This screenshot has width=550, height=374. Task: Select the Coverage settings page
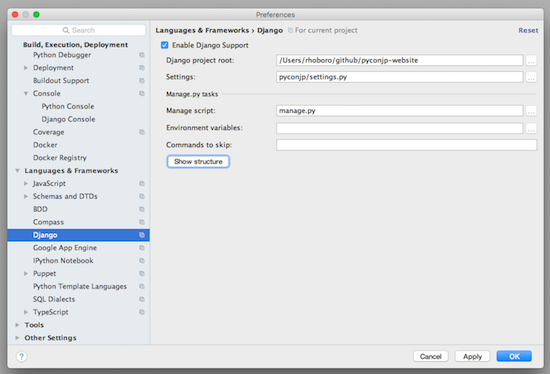(x=48, y=132)
